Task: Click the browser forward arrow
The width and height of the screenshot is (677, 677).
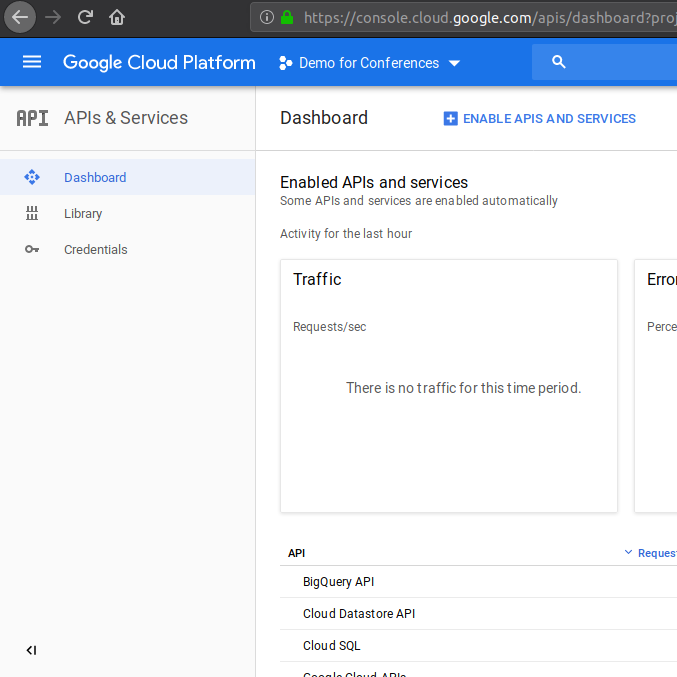Action: pyautogui.click(x=53, y=17)
